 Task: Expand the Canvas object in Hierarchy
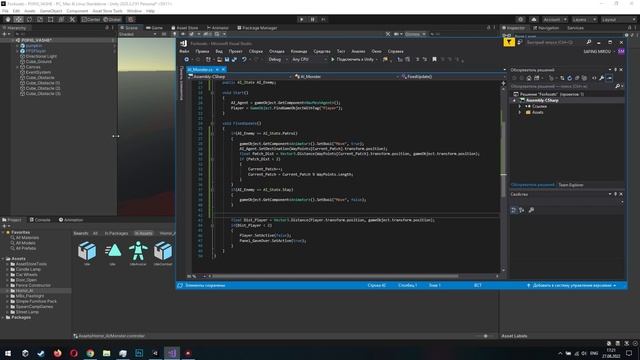pos(18,67)
